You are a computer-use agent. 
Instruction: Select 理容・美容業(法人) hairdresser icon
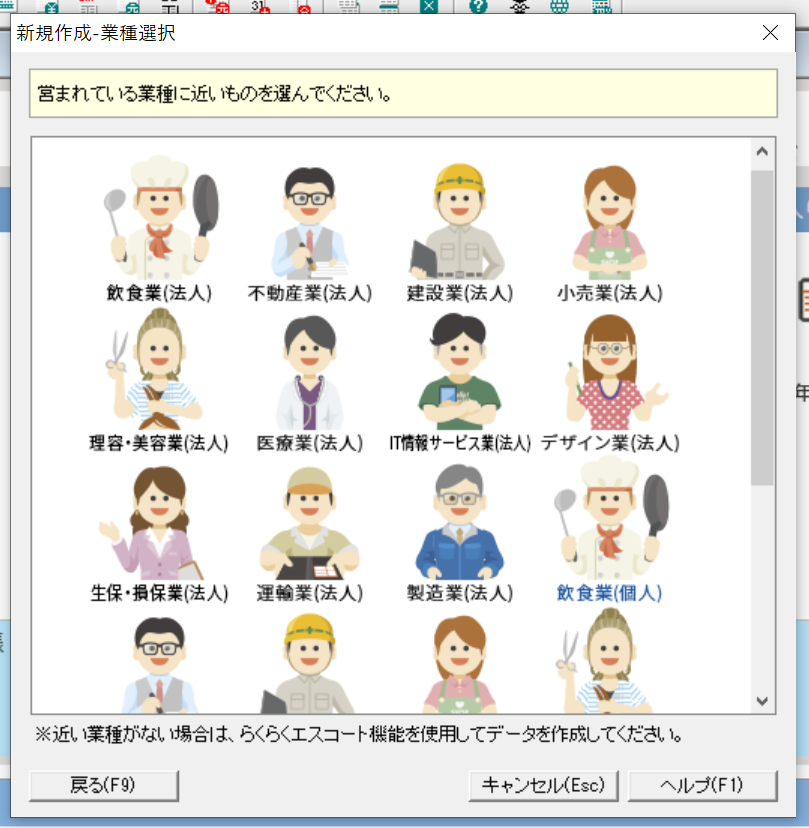tap(156, 369)
